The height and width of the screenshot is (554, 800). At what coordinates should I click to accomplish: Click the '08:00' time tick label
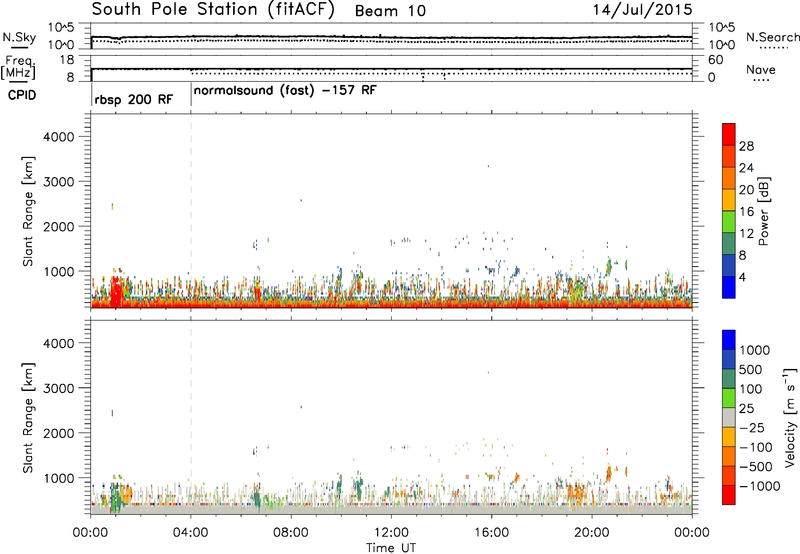291,533
